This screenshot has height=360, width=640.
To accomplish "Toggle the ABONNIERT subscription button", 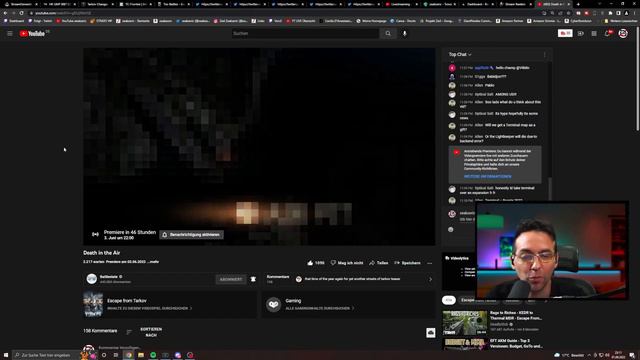I will (x=231, y=279).
